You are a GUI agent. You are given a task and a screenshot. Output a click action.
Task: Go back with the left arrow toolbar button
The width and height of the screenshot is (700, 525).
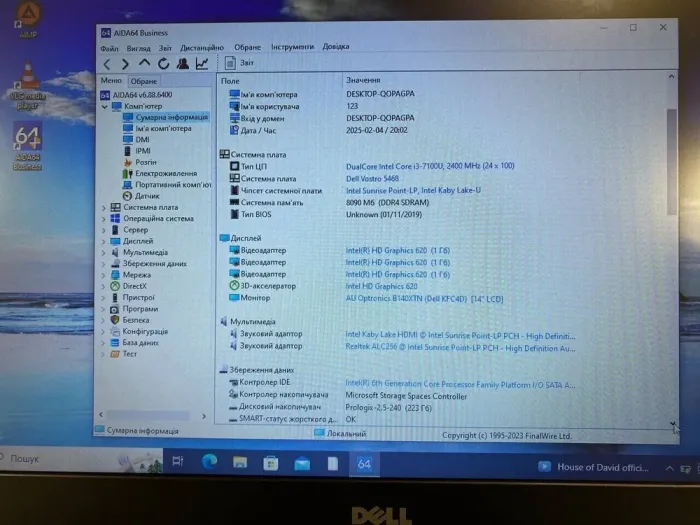(107, 64)
